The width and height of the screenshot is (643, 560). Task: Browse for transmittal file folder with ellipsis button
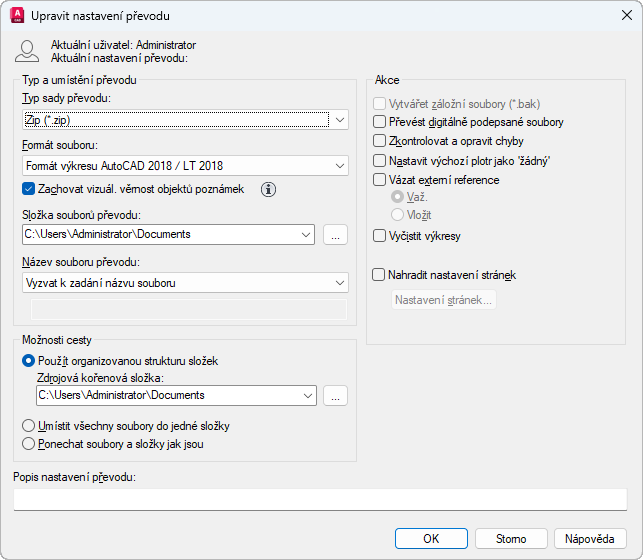pos(335,235)
